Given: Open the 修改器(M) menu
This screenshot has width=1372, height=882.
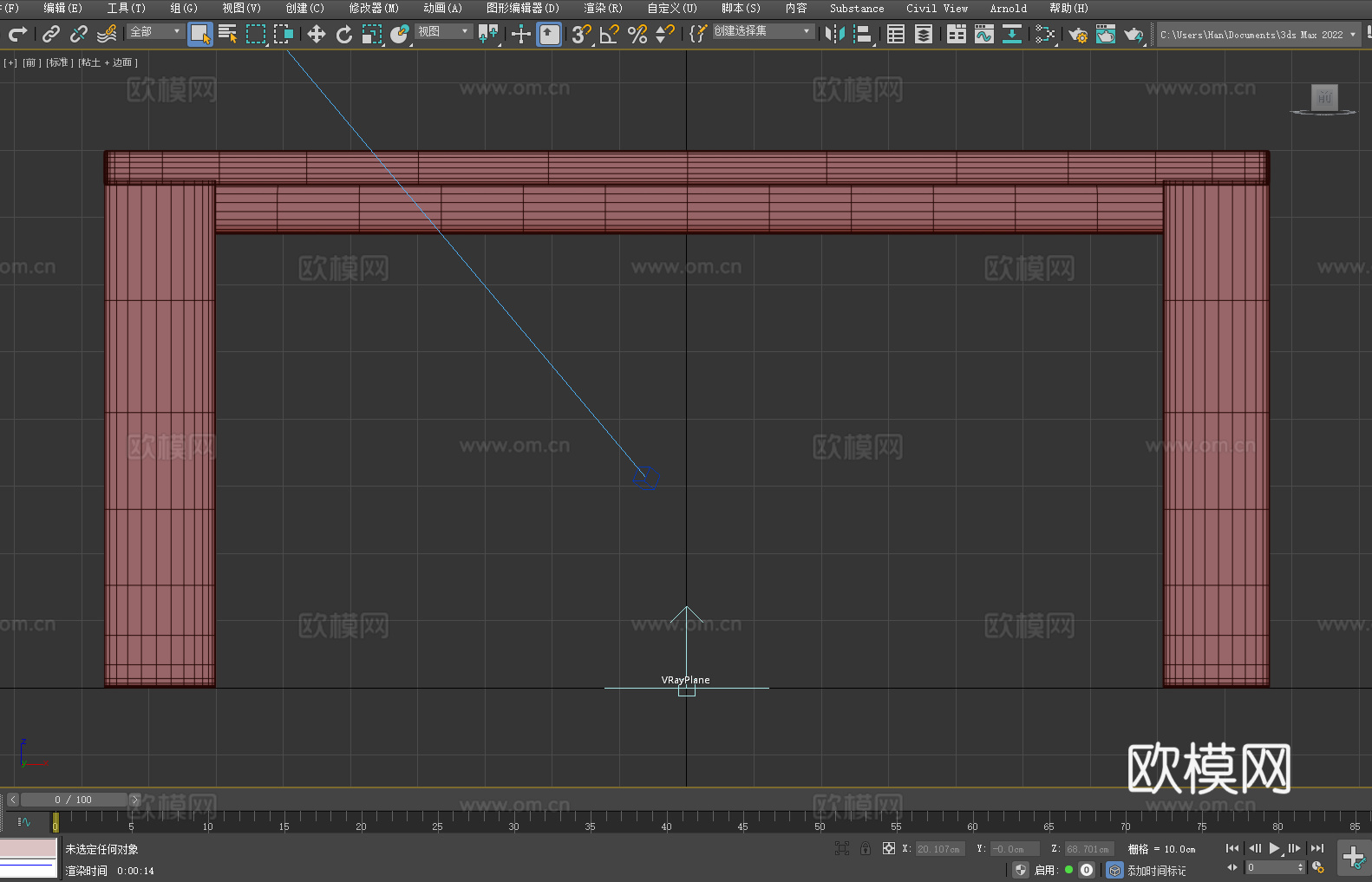Looking at the screenshot, I should 374,8.
